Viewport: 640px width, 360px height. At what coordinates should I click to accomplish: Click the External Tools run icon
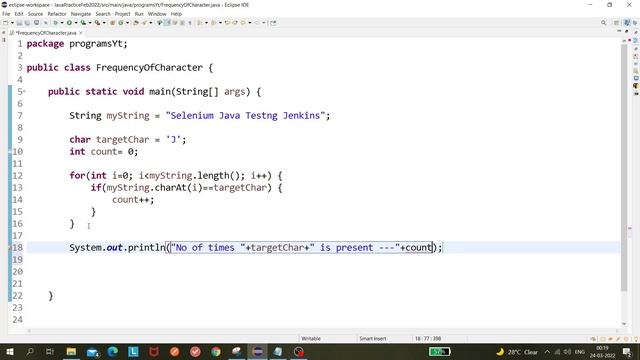[x=98, y=23]
